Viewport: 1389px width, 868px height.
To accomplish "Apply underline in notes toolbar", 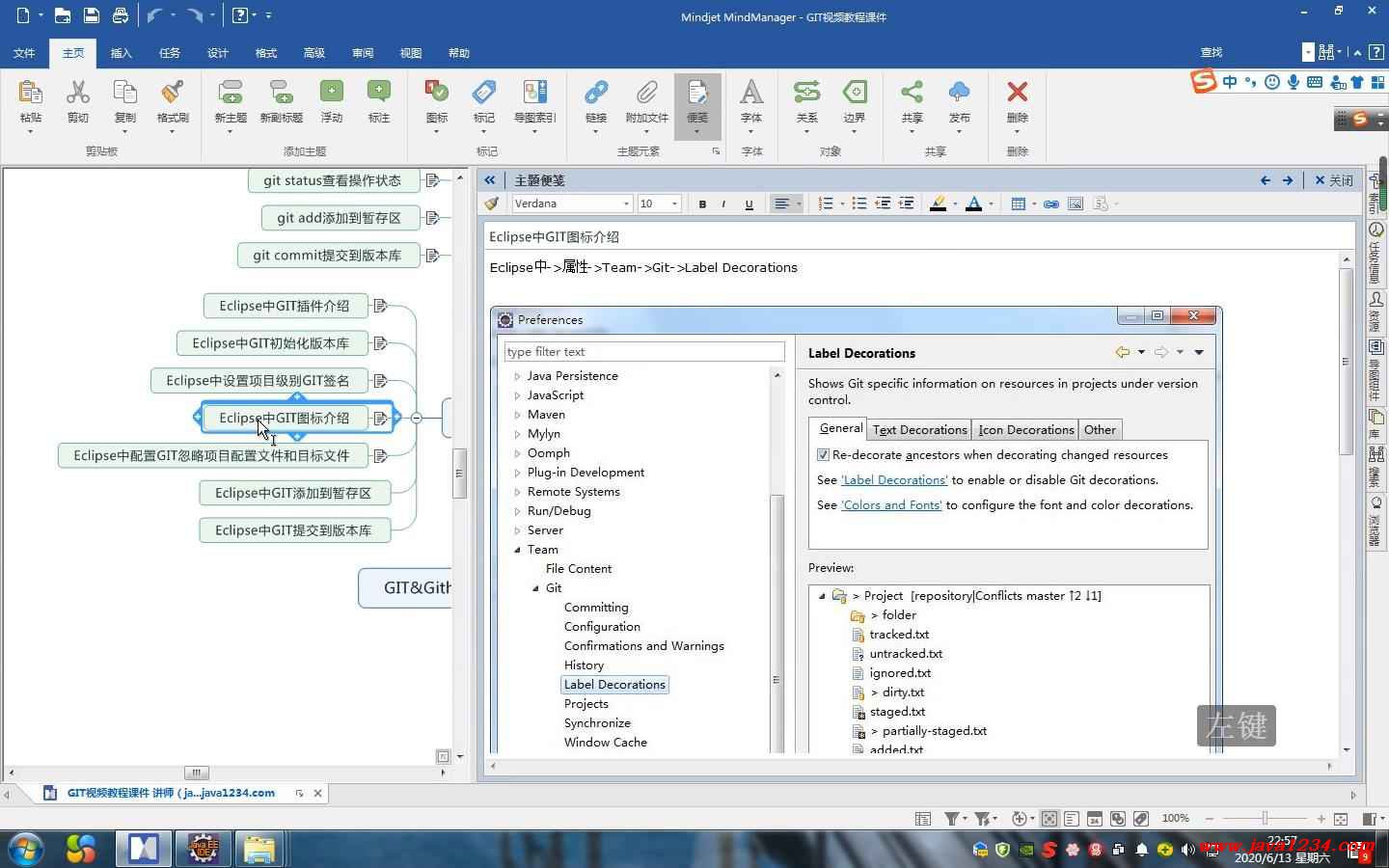I will pos(749,203).
